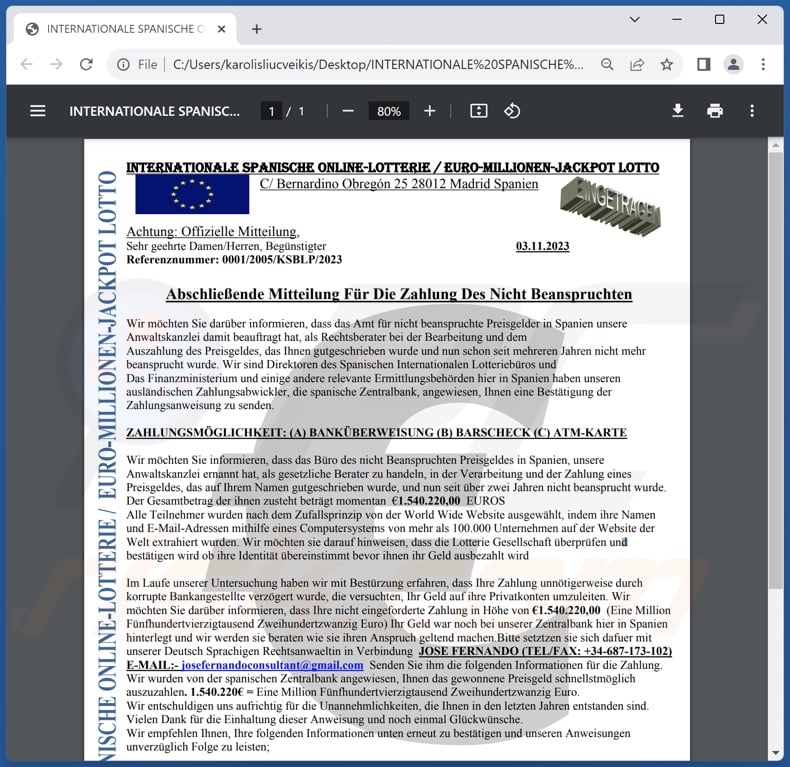Close the browser window

[762, 20]
